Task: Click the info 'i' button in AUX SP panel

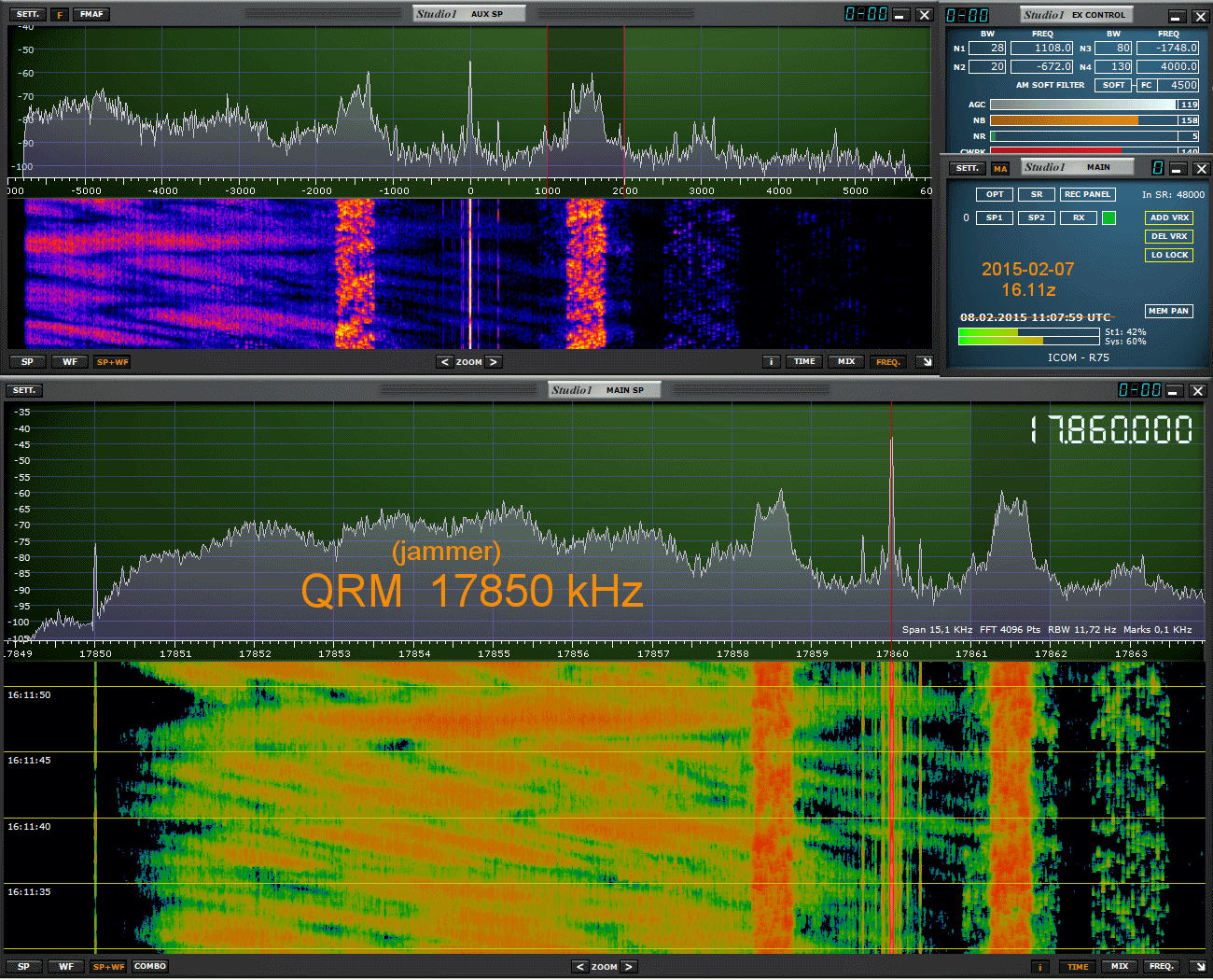Action: pos(771,362)
